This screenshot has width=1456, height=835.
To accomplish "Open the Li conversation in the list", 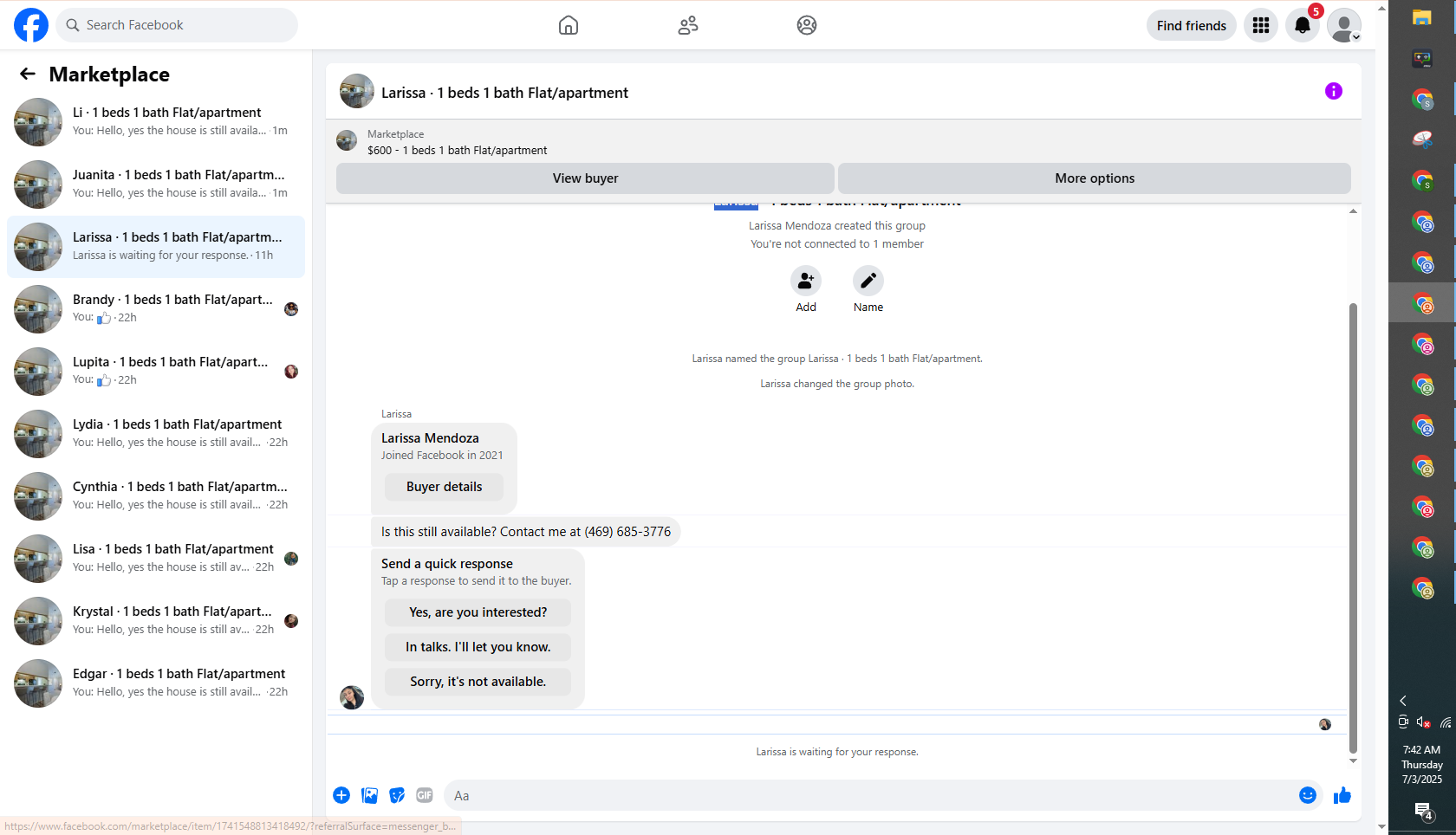I will pyautogui.click(x=156, y=122).
